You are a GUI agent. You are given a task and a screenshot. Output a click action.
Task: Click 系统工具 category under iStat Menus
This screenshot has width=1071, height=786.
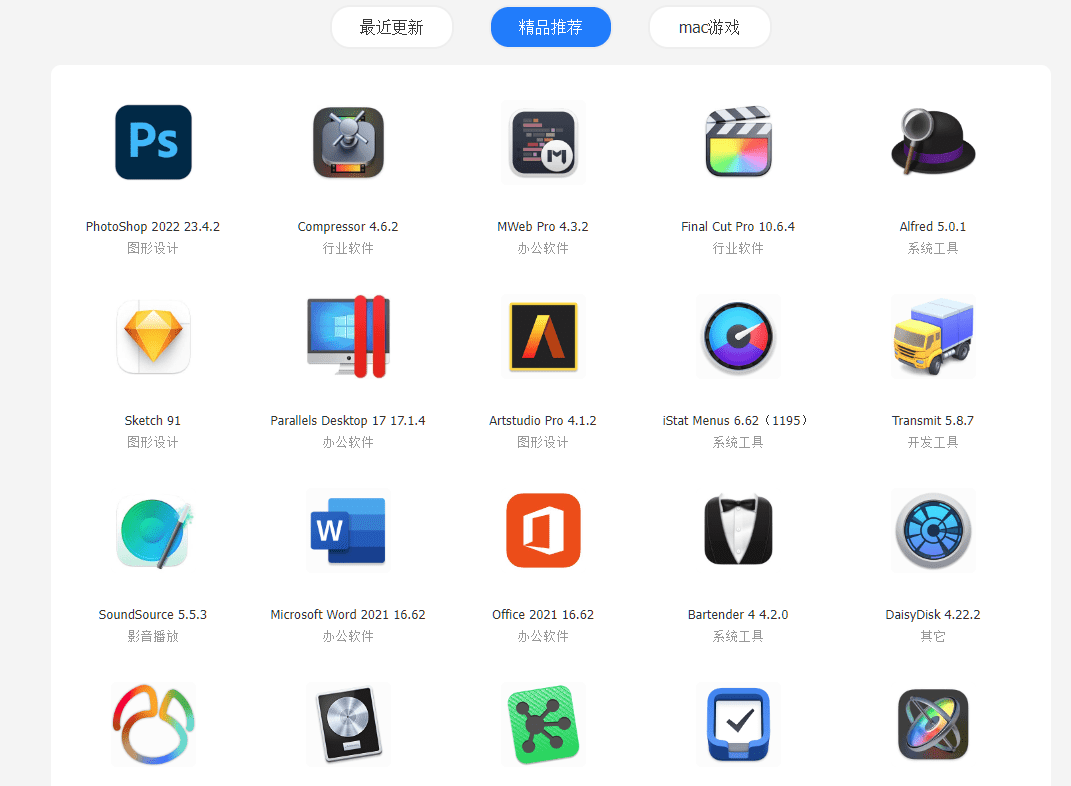[x=738, y=443]
